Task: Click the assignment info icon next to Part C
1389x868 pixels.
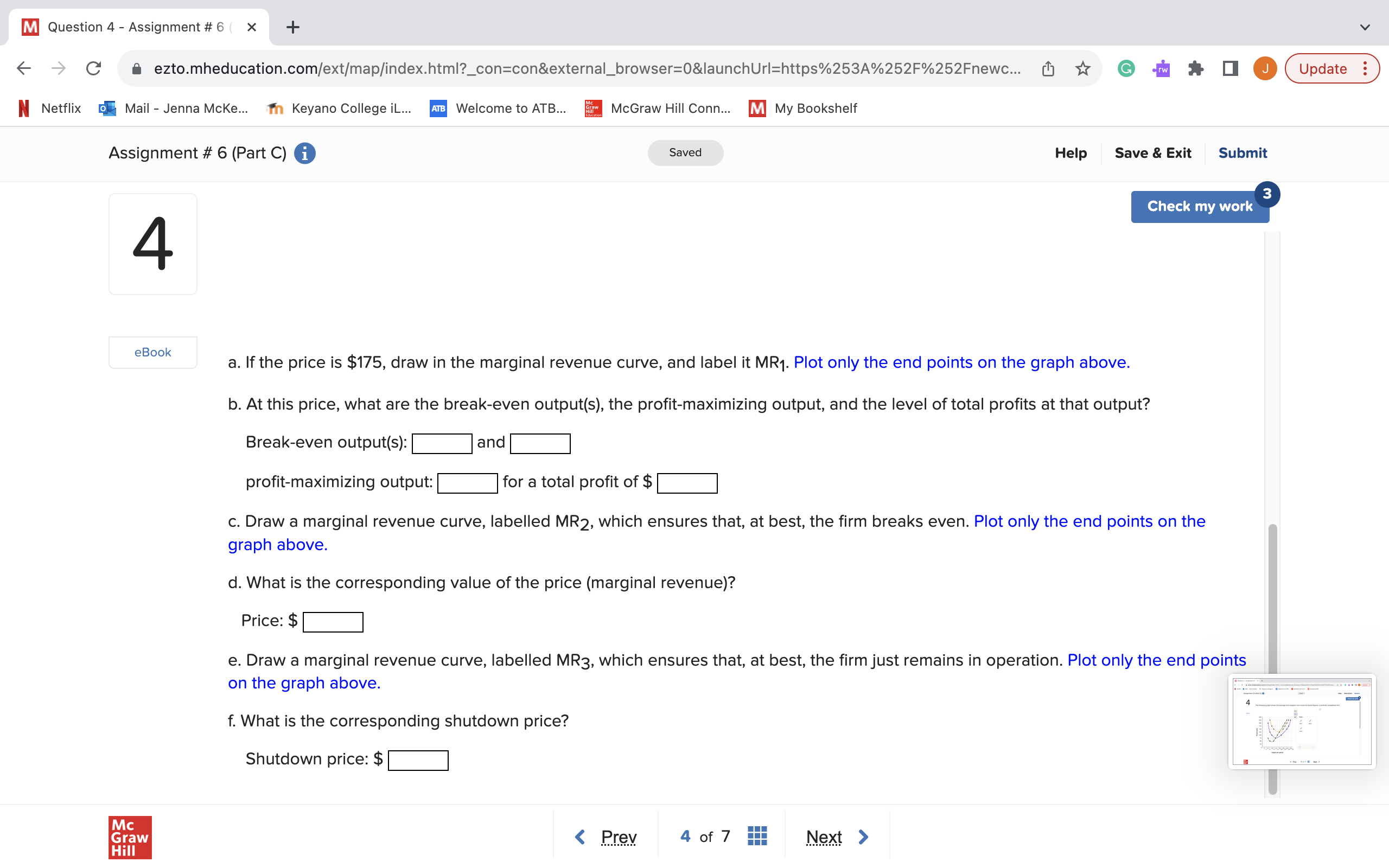Action: 304,152
